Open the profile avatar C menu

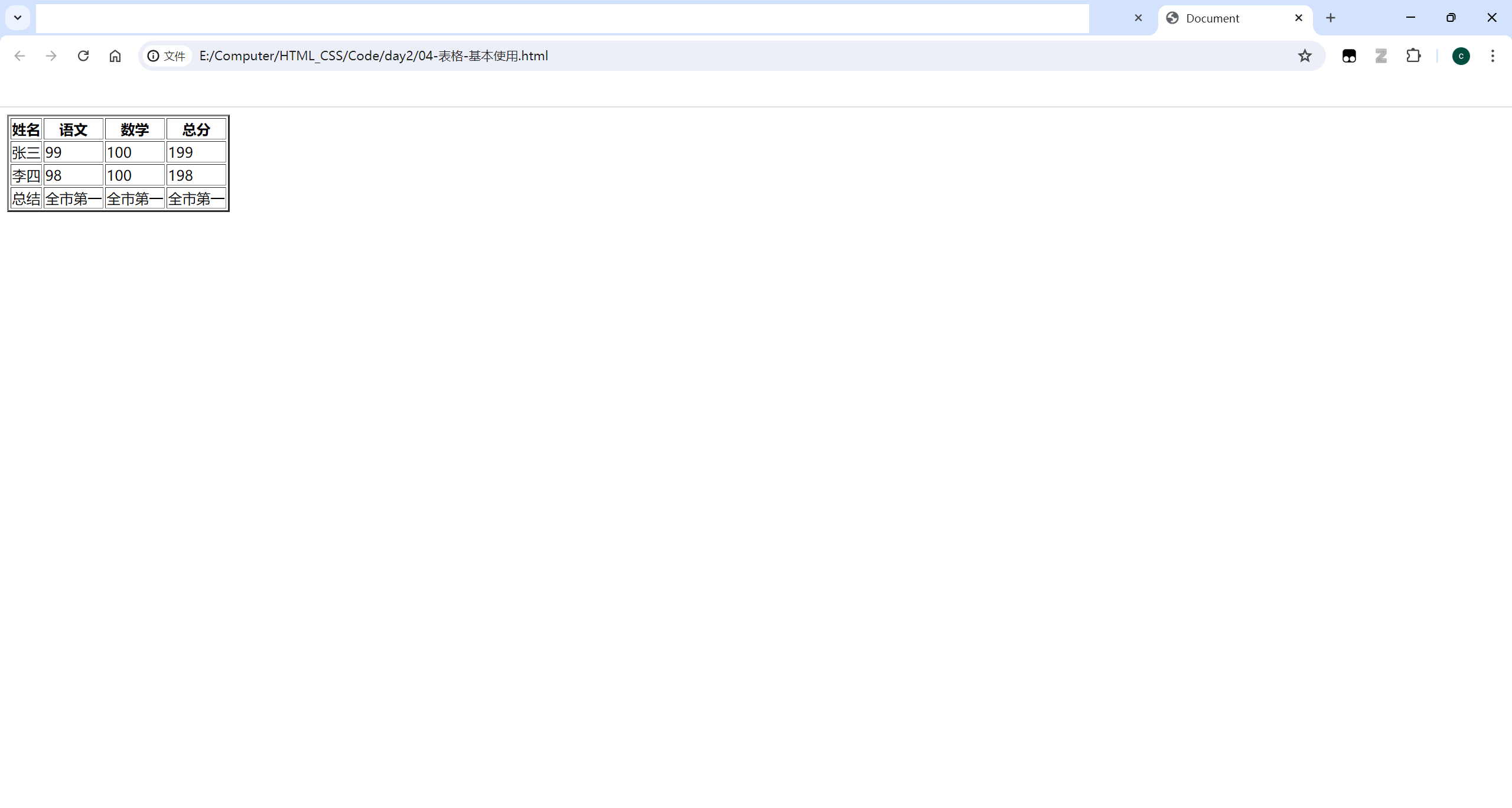1461,56
